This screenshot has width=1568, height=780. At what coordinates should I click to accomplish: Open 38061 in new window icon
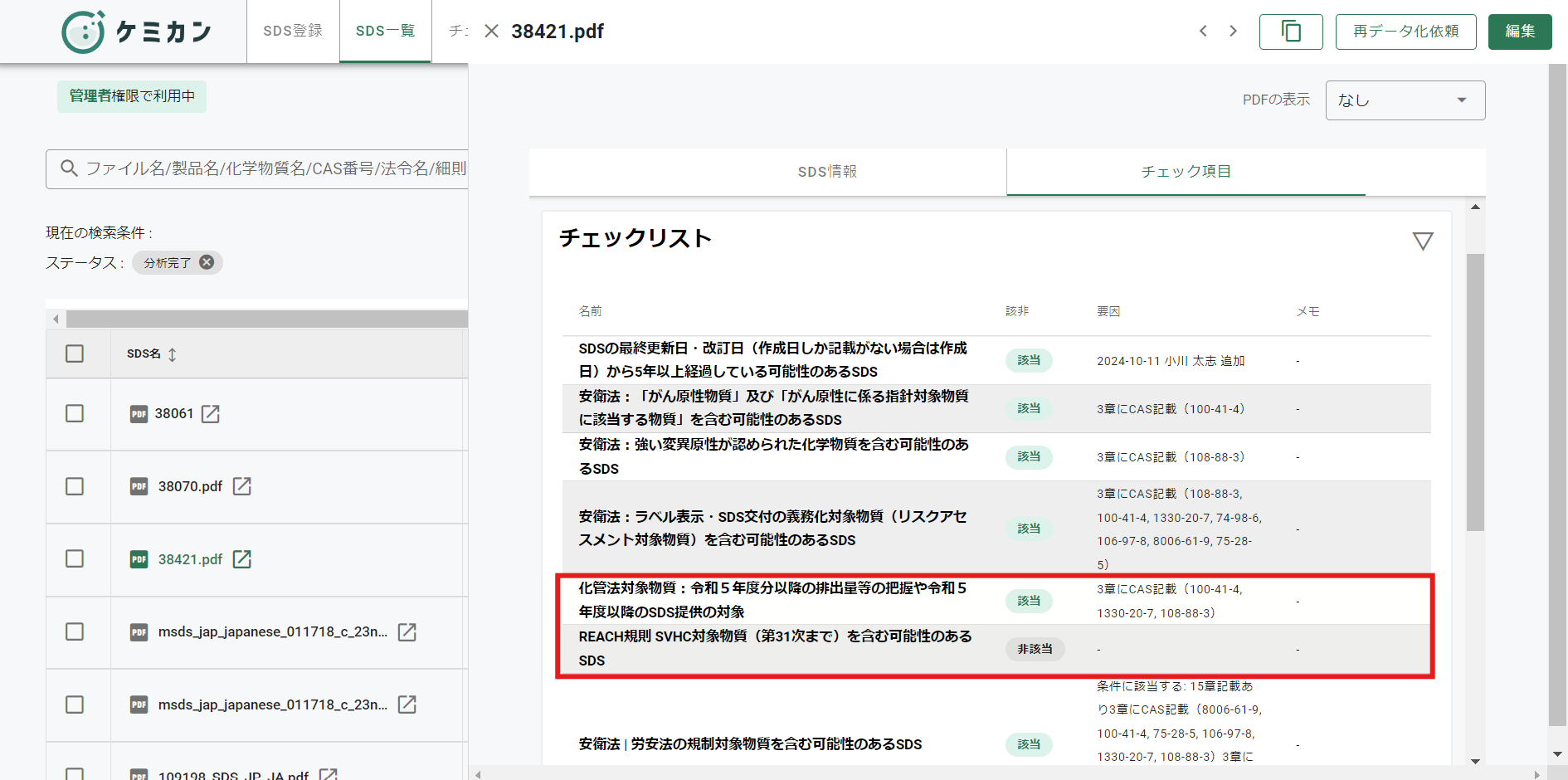tap(211, 413)
